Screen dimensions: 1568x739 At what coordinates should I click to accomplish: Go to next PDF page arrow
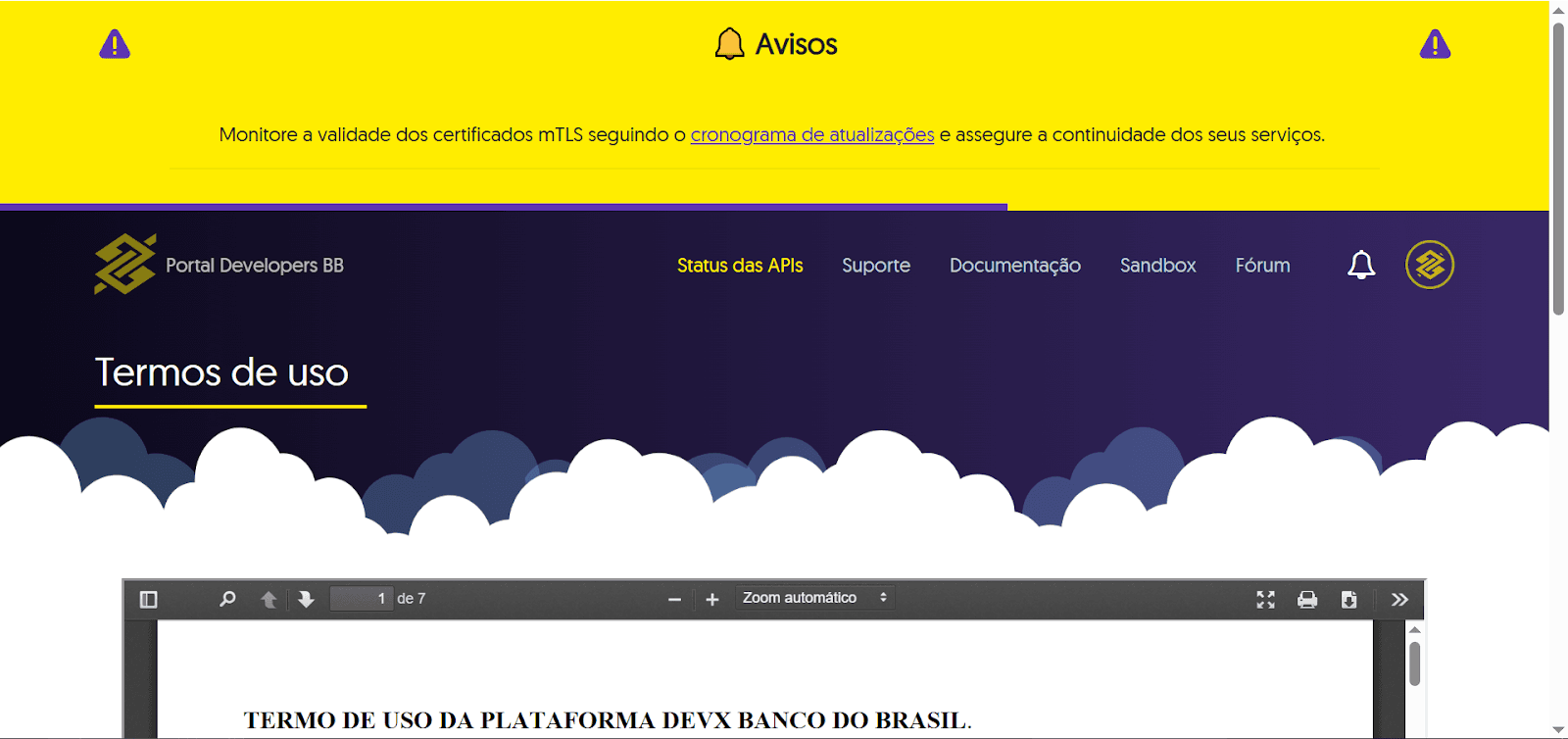306,599
